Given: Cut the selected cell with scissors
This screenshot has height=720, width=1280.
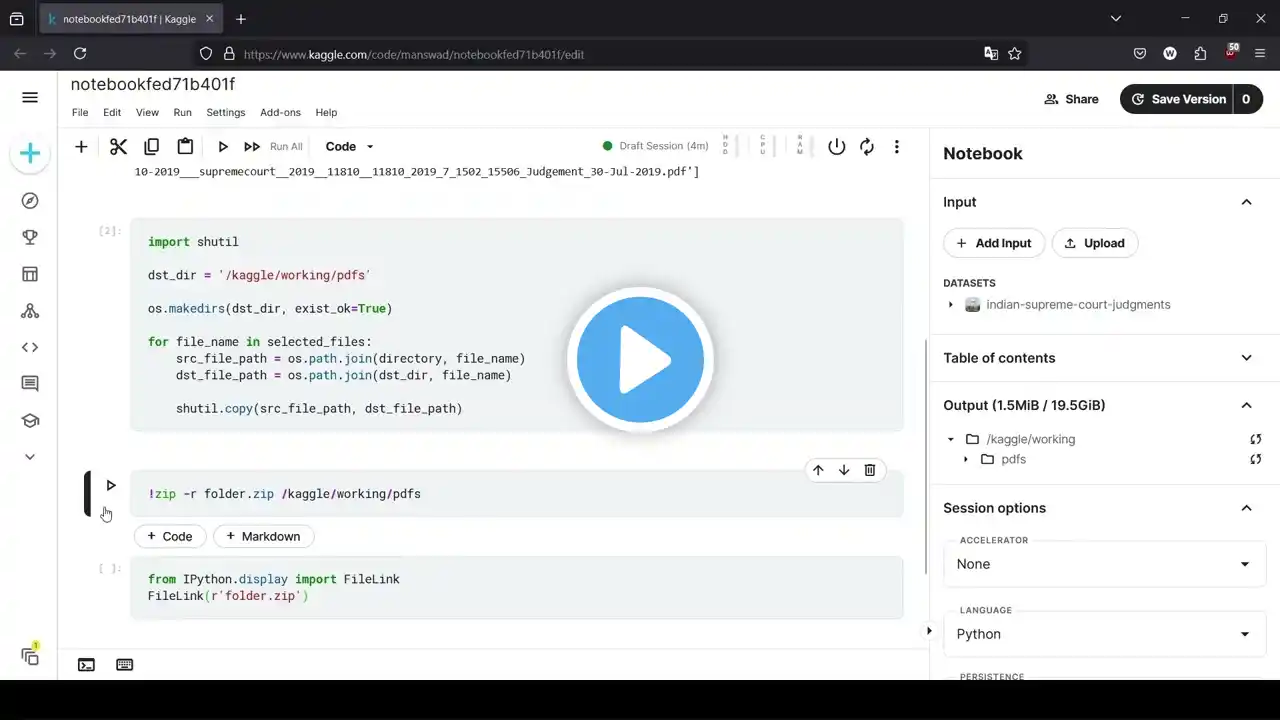Looking at the screenshot, I should (x=118, y=147).
